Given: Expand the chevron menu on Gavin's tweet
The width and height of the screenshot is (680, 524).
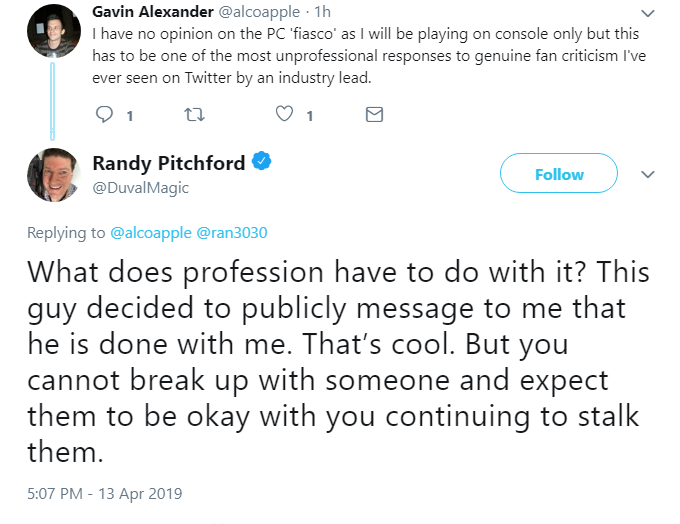Looking at the screenshot, I should coord(647,13).
